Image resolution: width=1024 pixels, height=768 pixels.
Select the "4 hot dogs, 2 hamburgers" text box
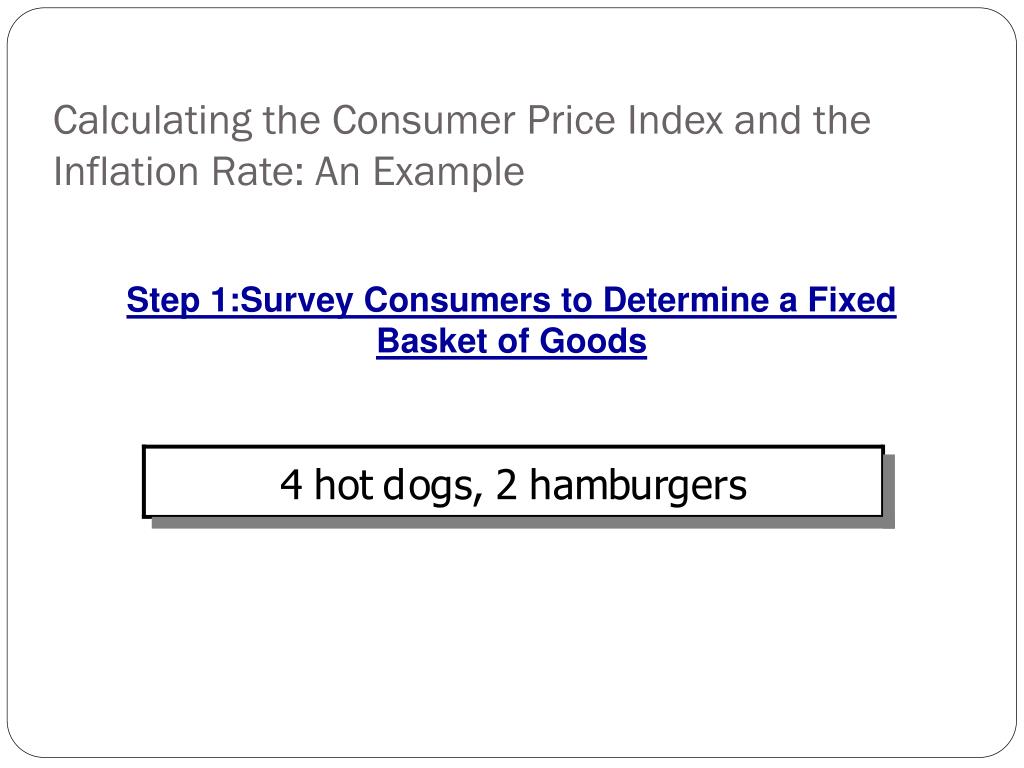(x=513, y=482)
